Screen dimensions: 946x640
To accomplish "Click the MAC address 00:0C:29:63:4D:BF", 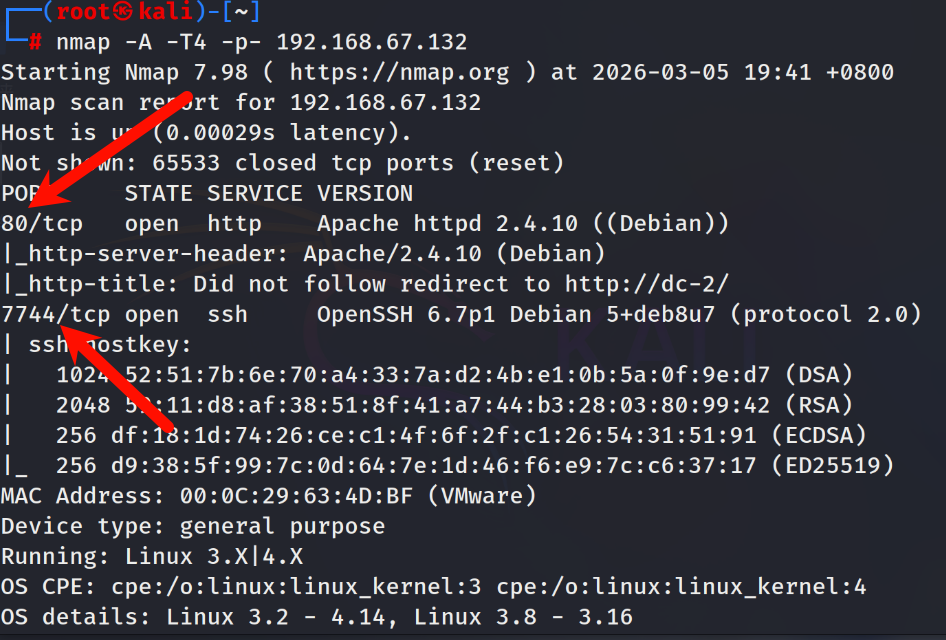I will (x=296, y=496).
